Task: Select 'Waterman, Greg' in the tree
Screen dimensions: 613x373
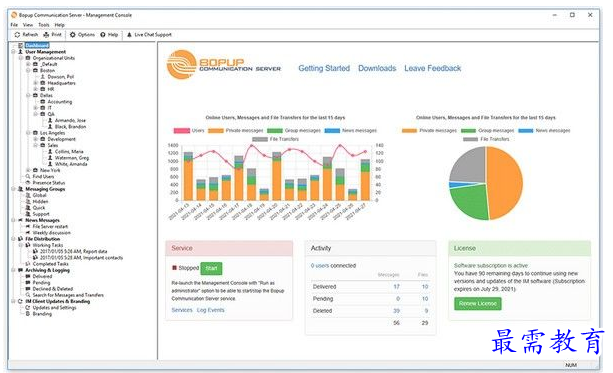Action: tap(72, 158)
